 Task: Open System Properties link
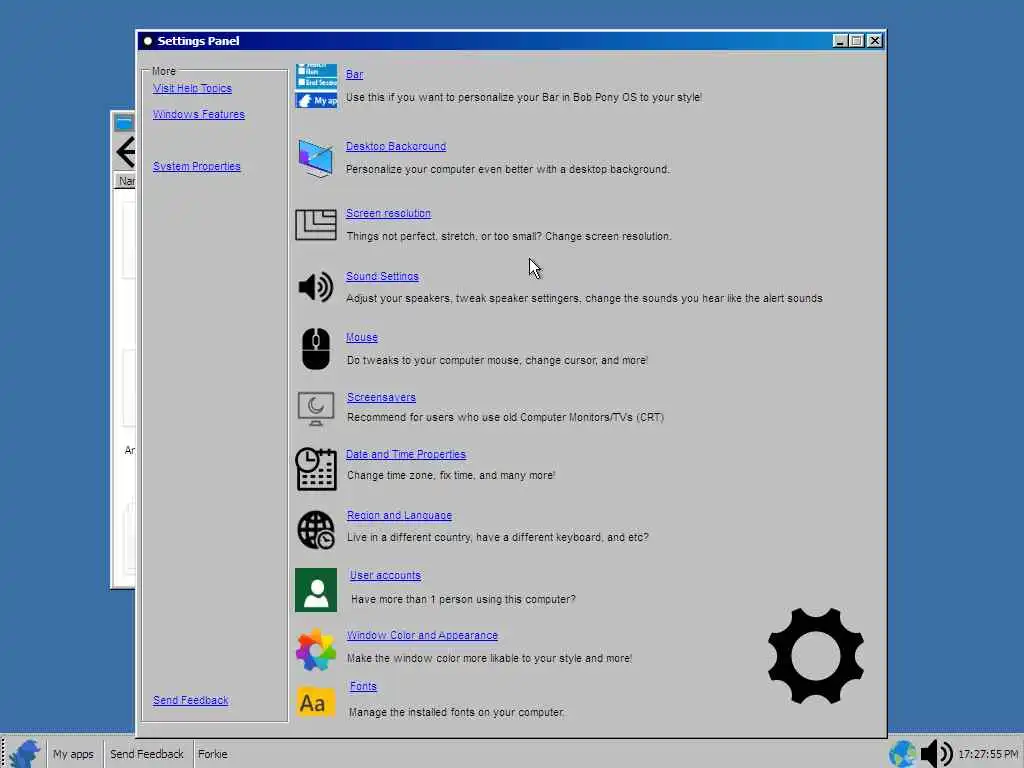(197, 167)
